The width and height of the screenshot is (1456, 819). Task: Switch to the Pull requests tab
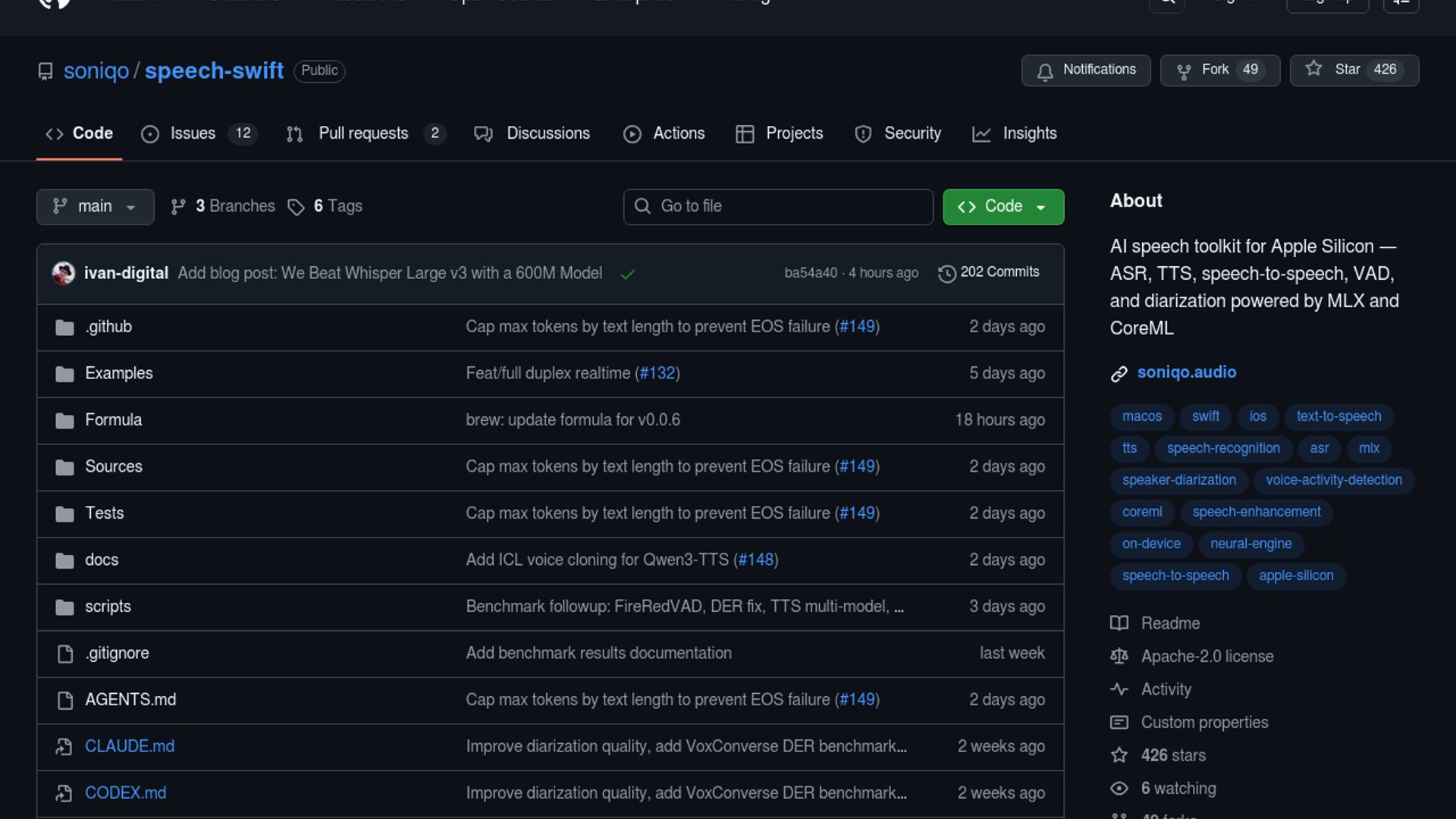(x=363, y=133)
